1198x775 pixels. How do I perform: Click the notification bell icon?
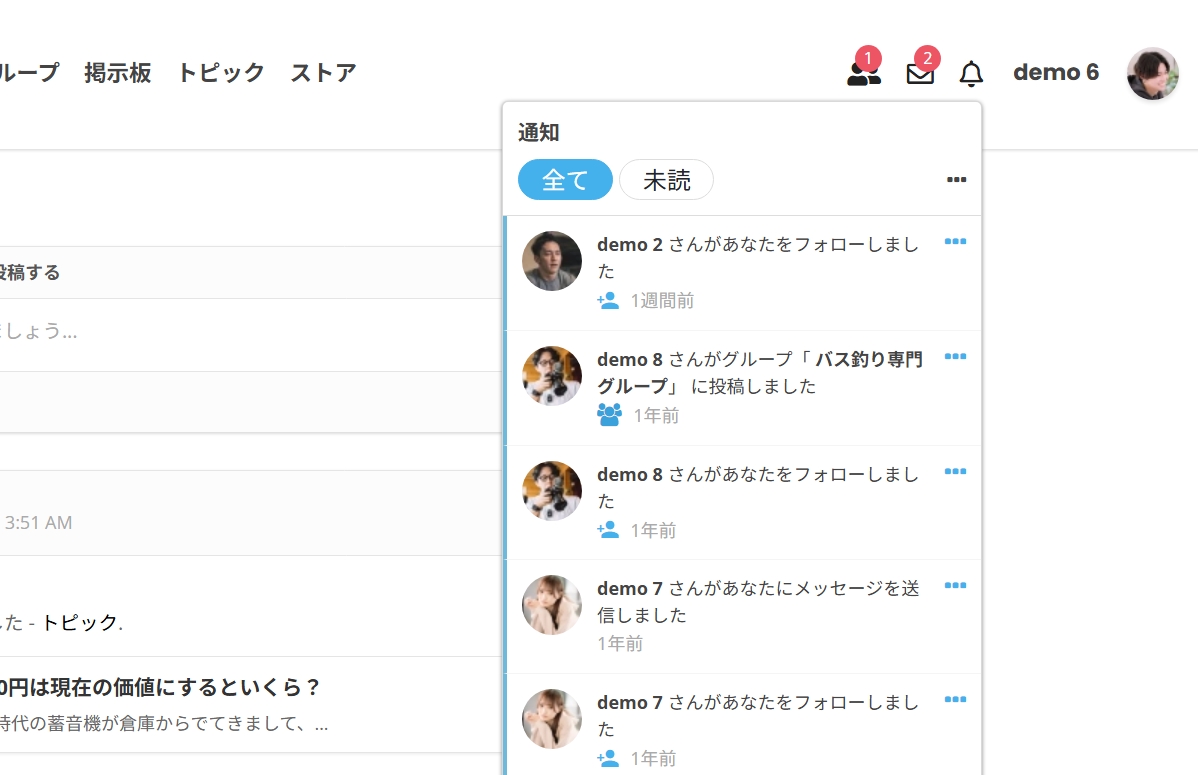971,73
